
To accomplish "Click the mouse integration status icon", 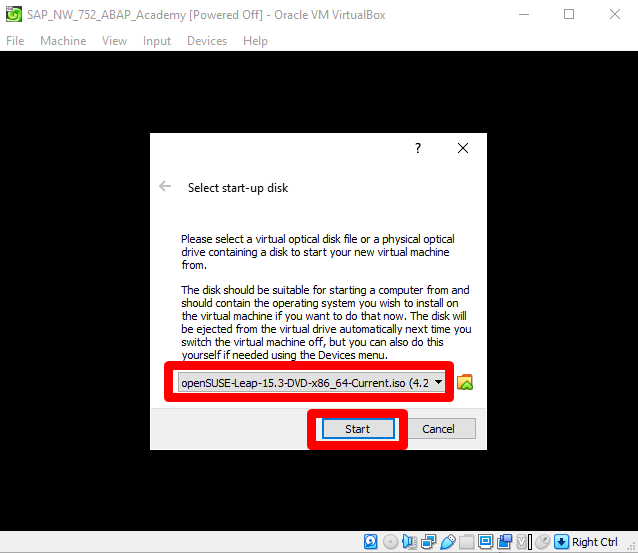I will [x=542, y=542].
